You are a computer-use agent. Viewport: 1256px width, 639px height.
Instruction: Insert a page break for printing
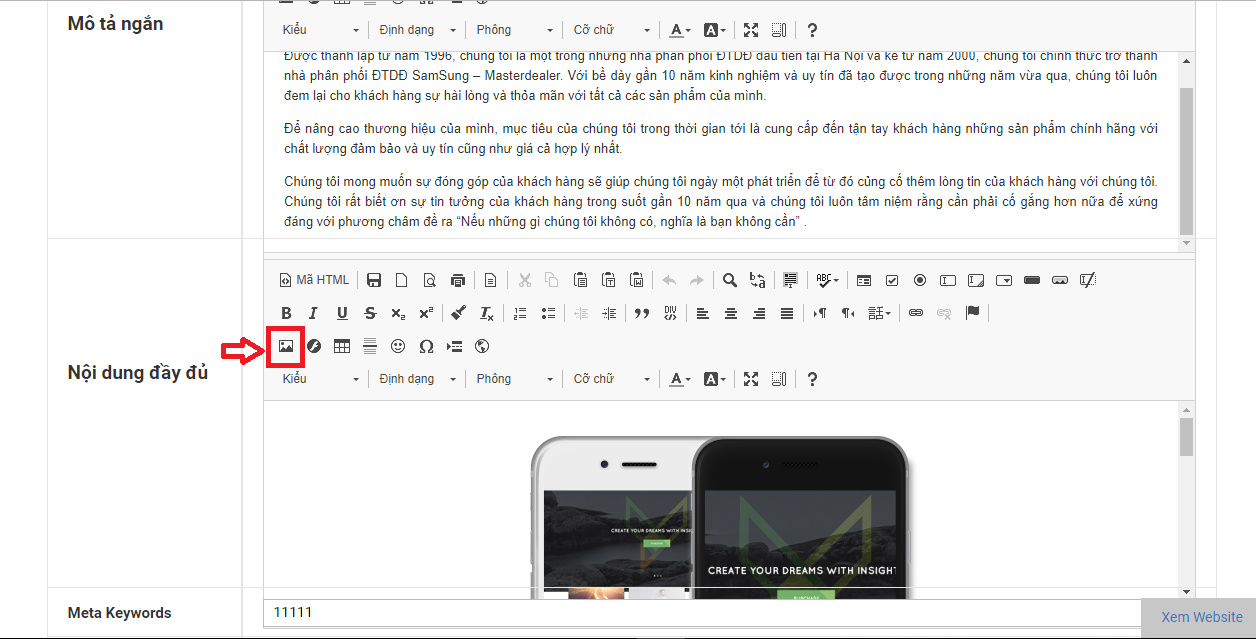click(x=454, y=346)
